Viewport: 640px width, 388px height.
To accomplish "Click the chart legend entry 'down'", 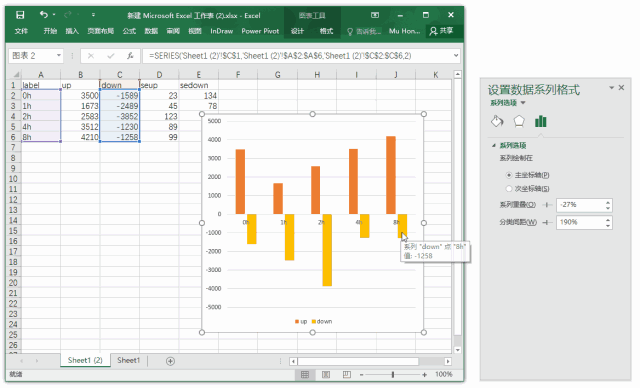I will pos(322,321).
